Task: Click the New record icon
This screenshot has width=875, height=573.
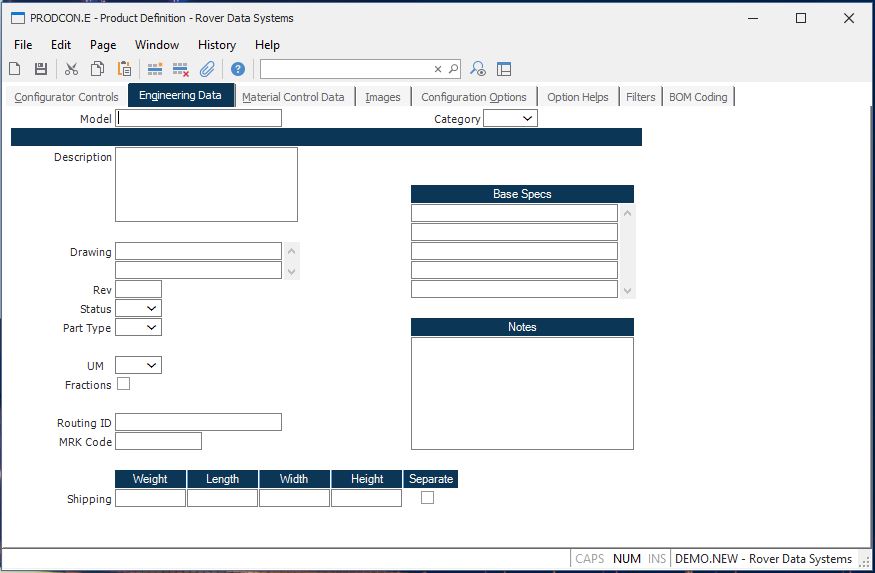Action: point(15,69)
